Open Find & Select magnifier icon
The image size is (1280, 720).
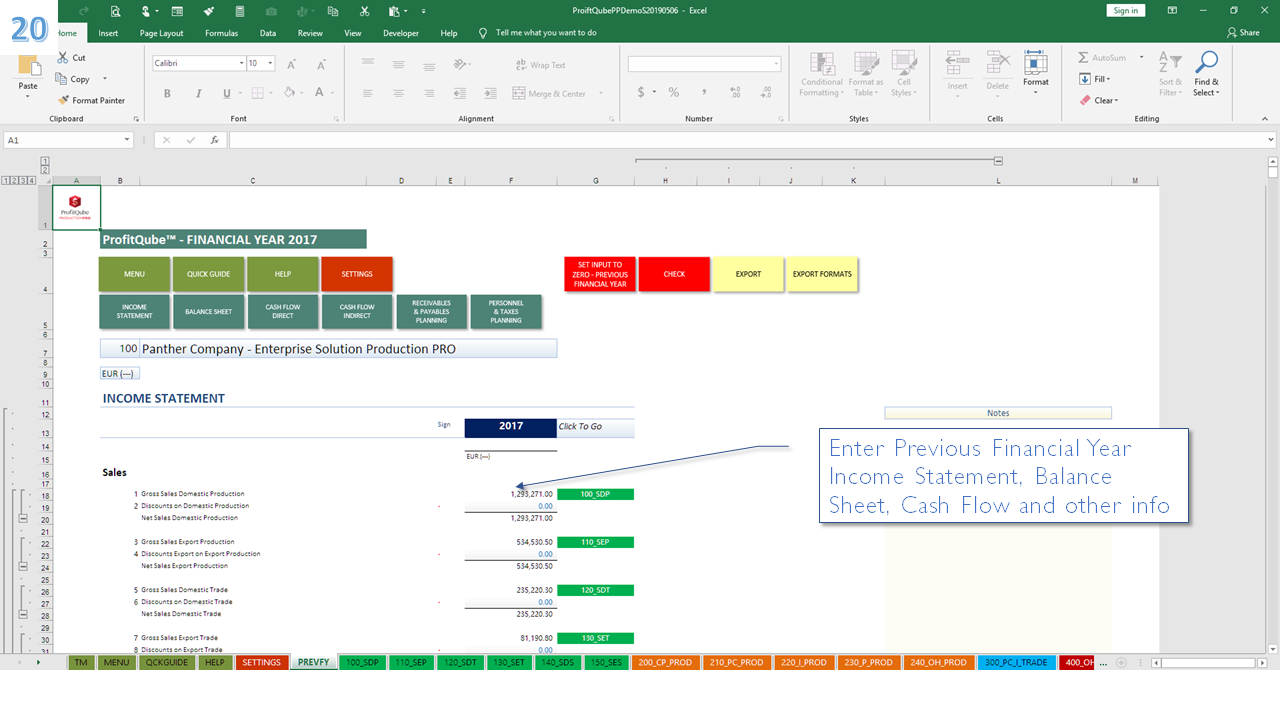click(x=1206, y=63)
